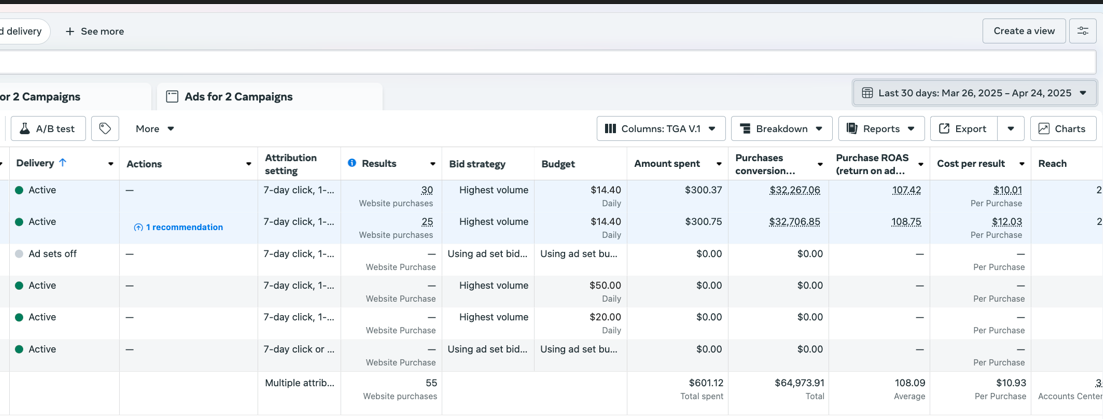Sort by Delivery column arrow
This screenshot has width=1103, height=419.
[63, 163]
